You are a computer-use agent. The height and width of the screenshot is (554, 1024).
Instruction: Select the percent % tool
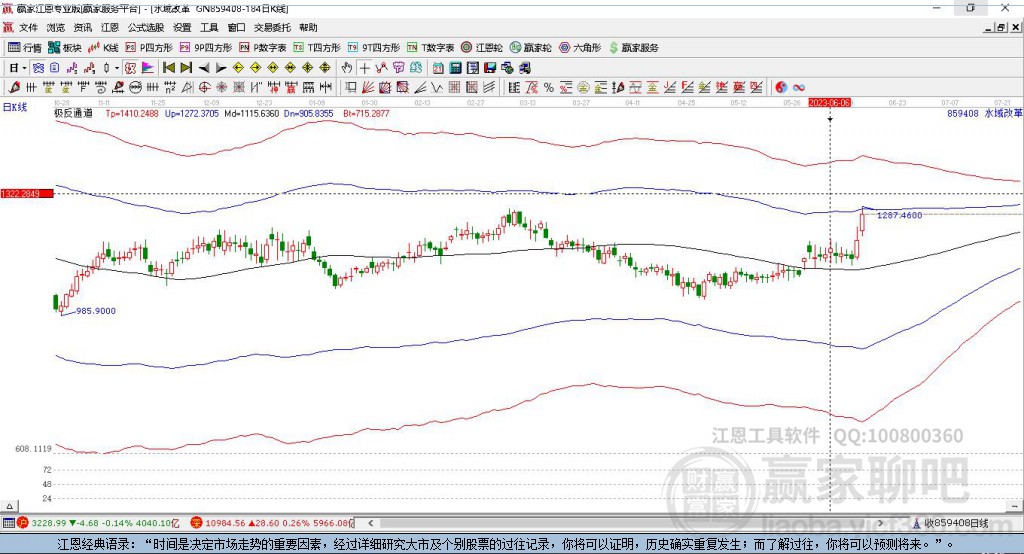549,88
